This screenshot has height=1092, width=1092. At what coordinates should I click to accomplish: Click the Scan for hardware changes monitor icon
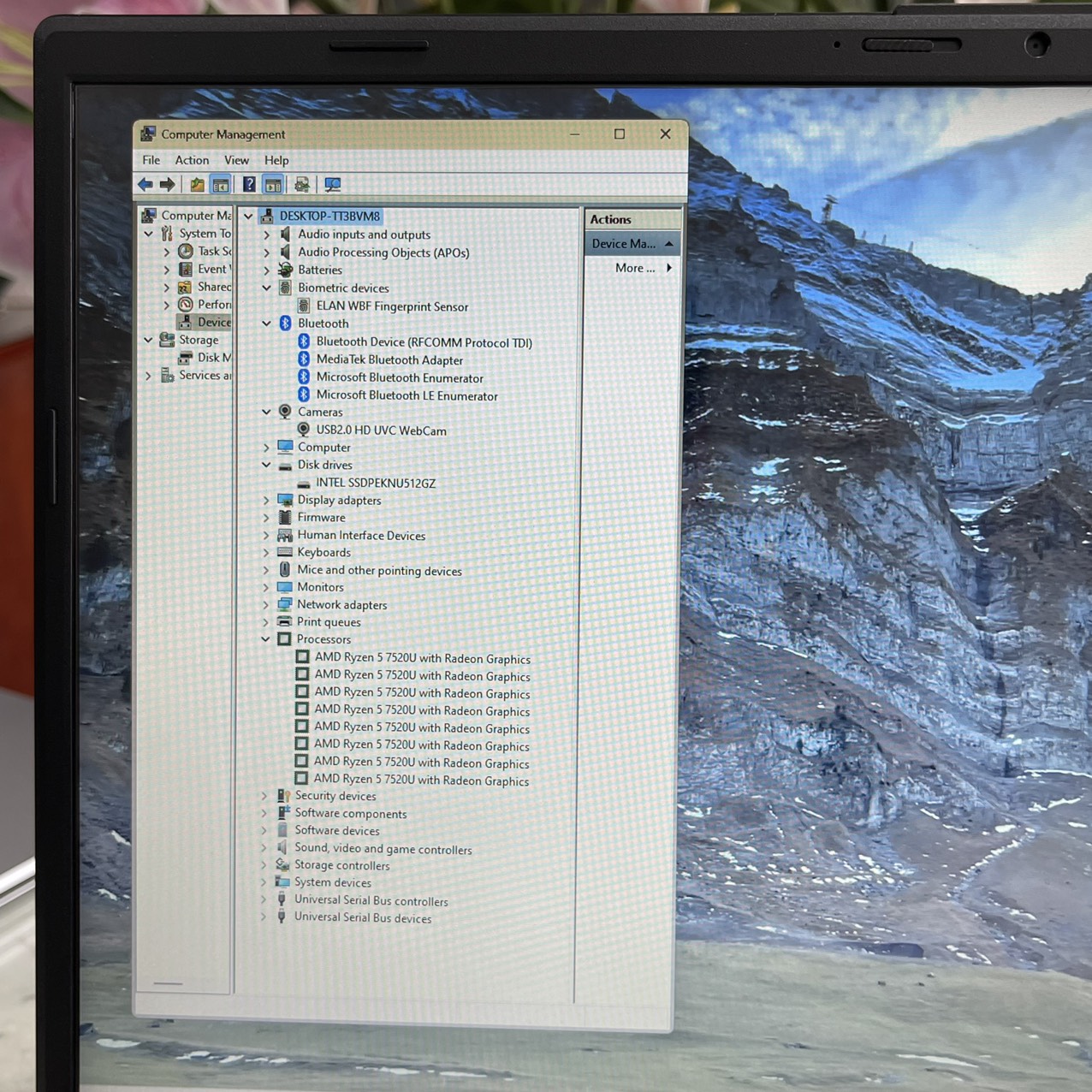pos(333,184)
